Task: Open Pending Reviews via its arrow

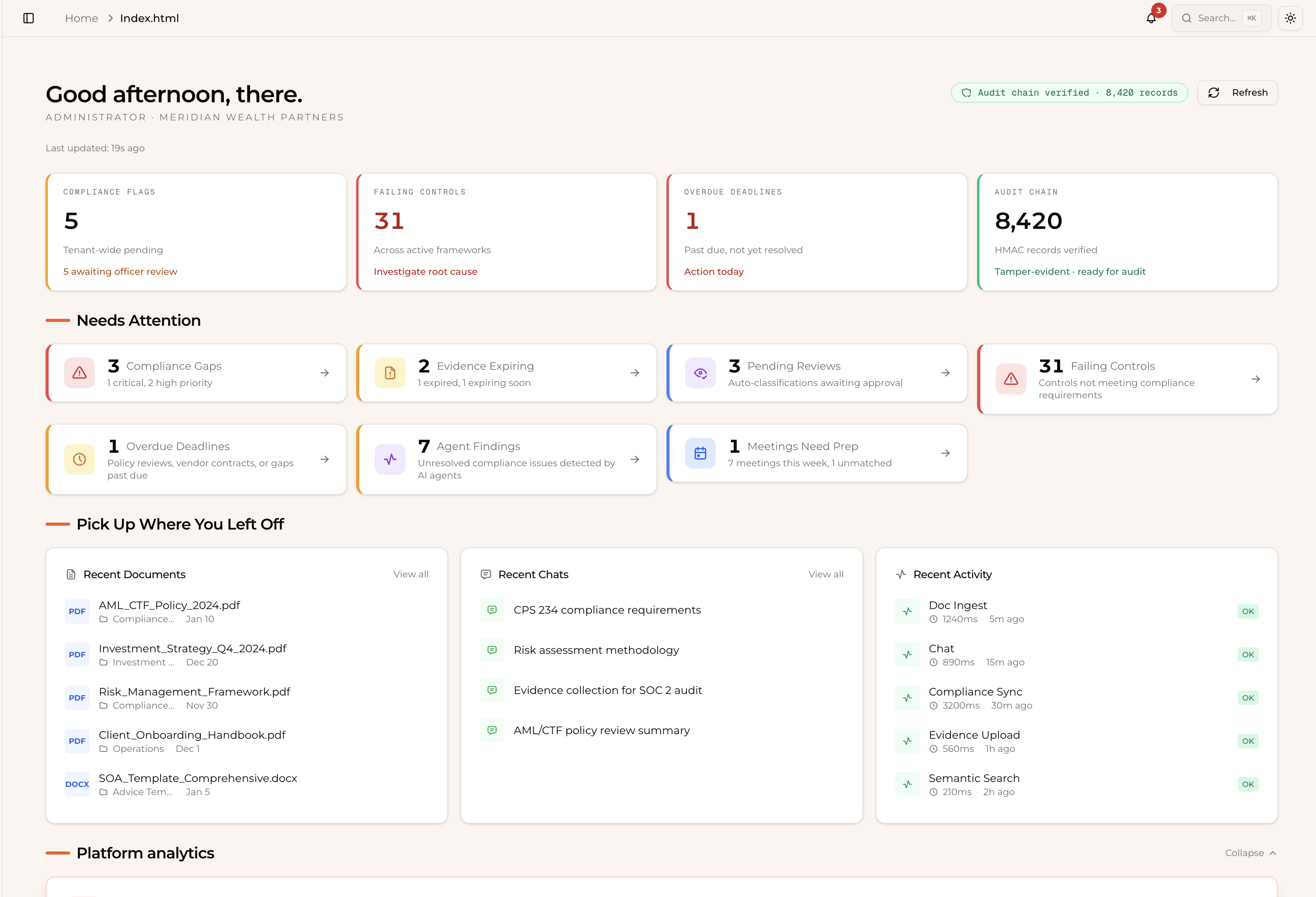Action: click(945, 372)
